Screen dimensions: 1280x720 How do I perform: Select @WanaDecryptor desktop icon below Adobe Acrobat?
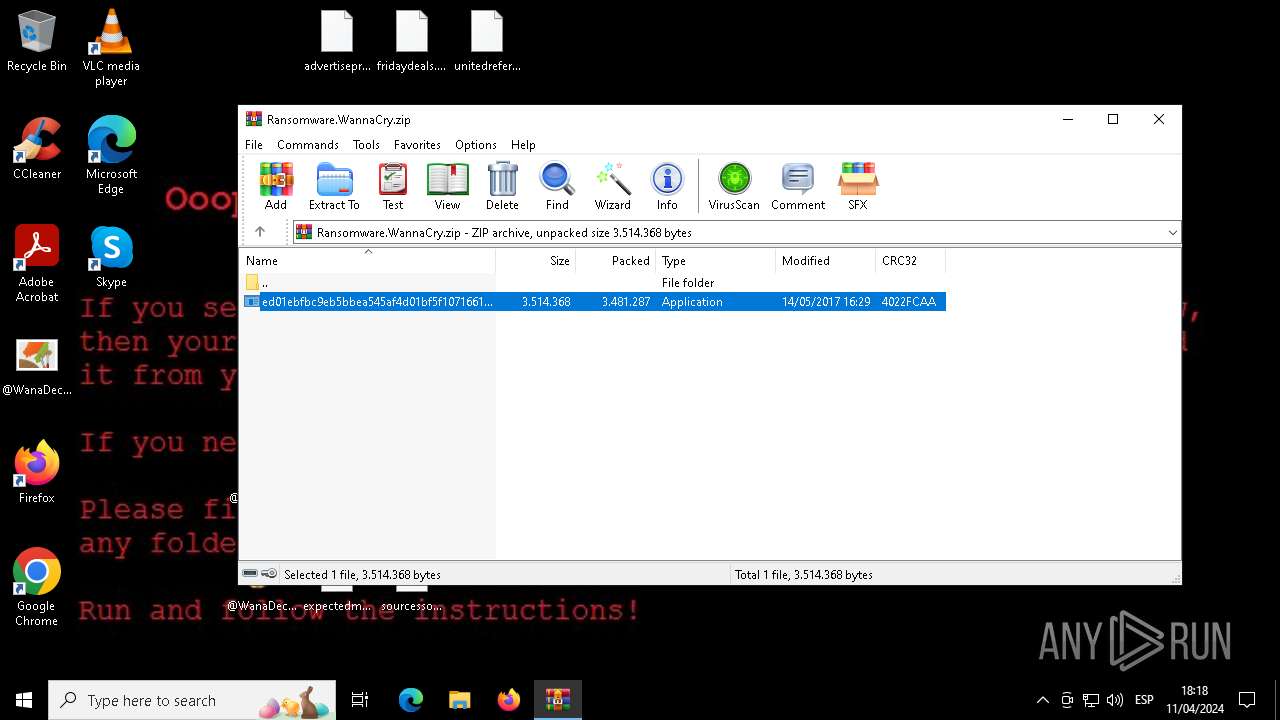[x=37, y=366]
